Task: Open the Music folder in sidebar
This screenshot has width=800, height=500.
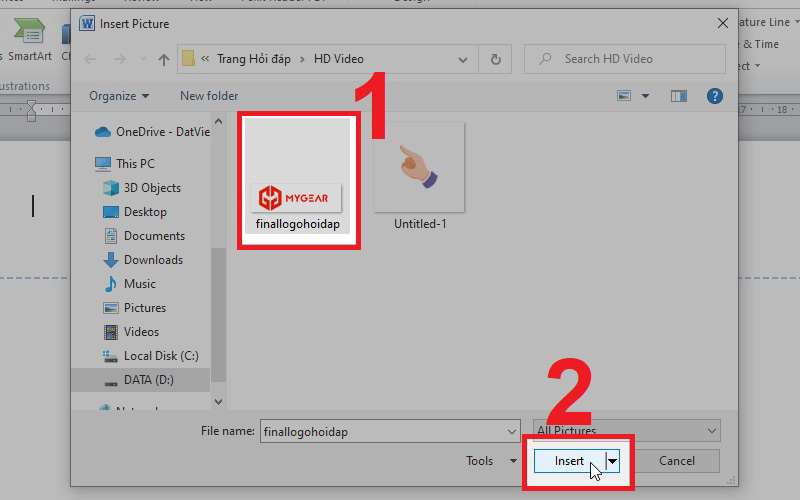Action: 139,284
